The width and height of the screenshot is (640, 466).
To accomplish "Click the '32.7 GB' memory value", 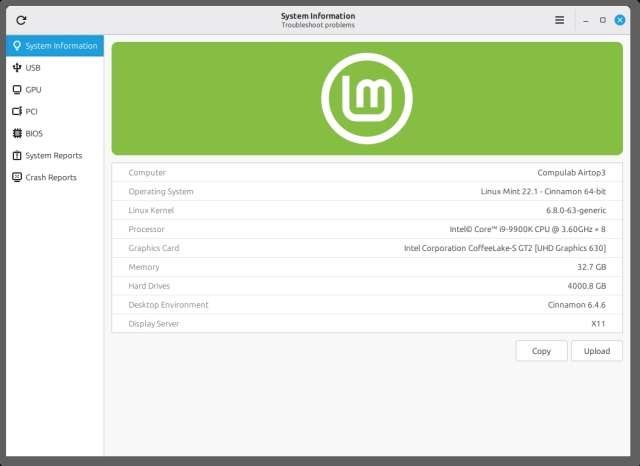I will 591,267.
